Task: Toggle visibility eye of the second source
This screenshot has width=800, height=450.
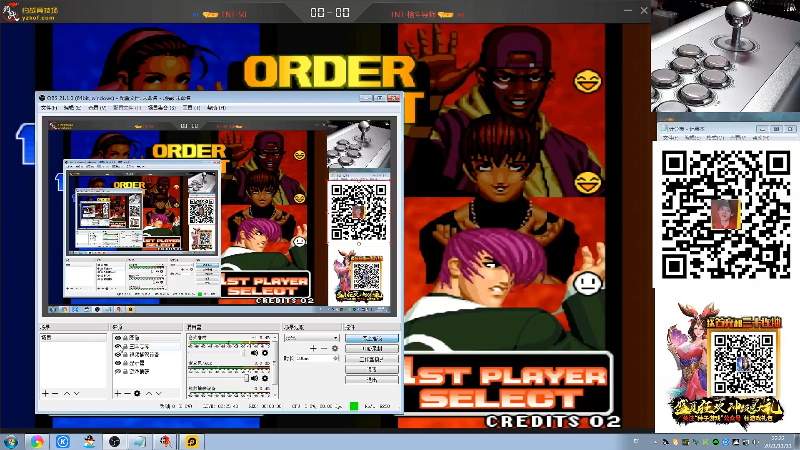Action: click(x=118, y=346)
